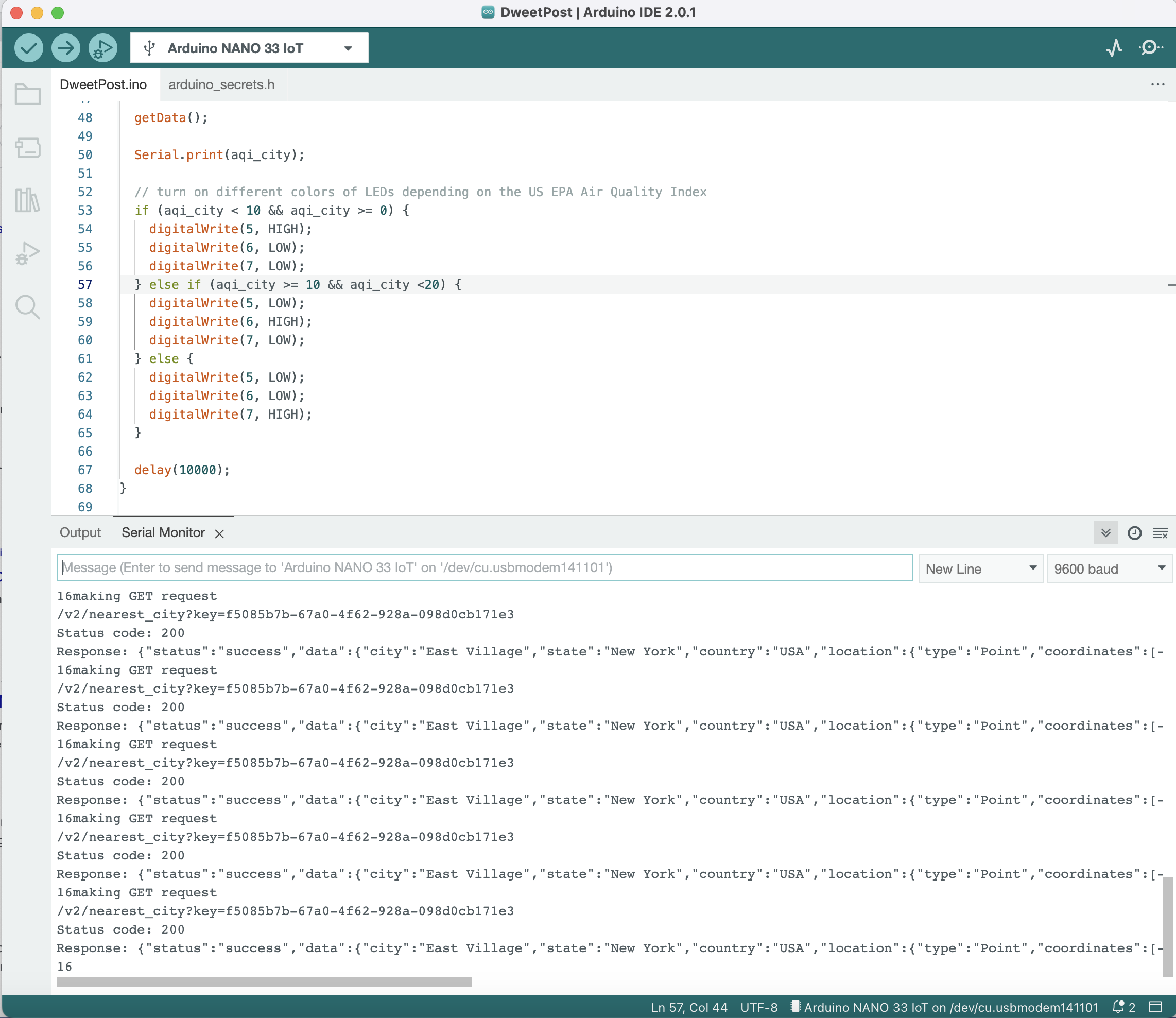The width and height of the screenshot is (1176, 1018).
Task: Open the Arduino NANO 33 IoT board selector
Action: 249,48
